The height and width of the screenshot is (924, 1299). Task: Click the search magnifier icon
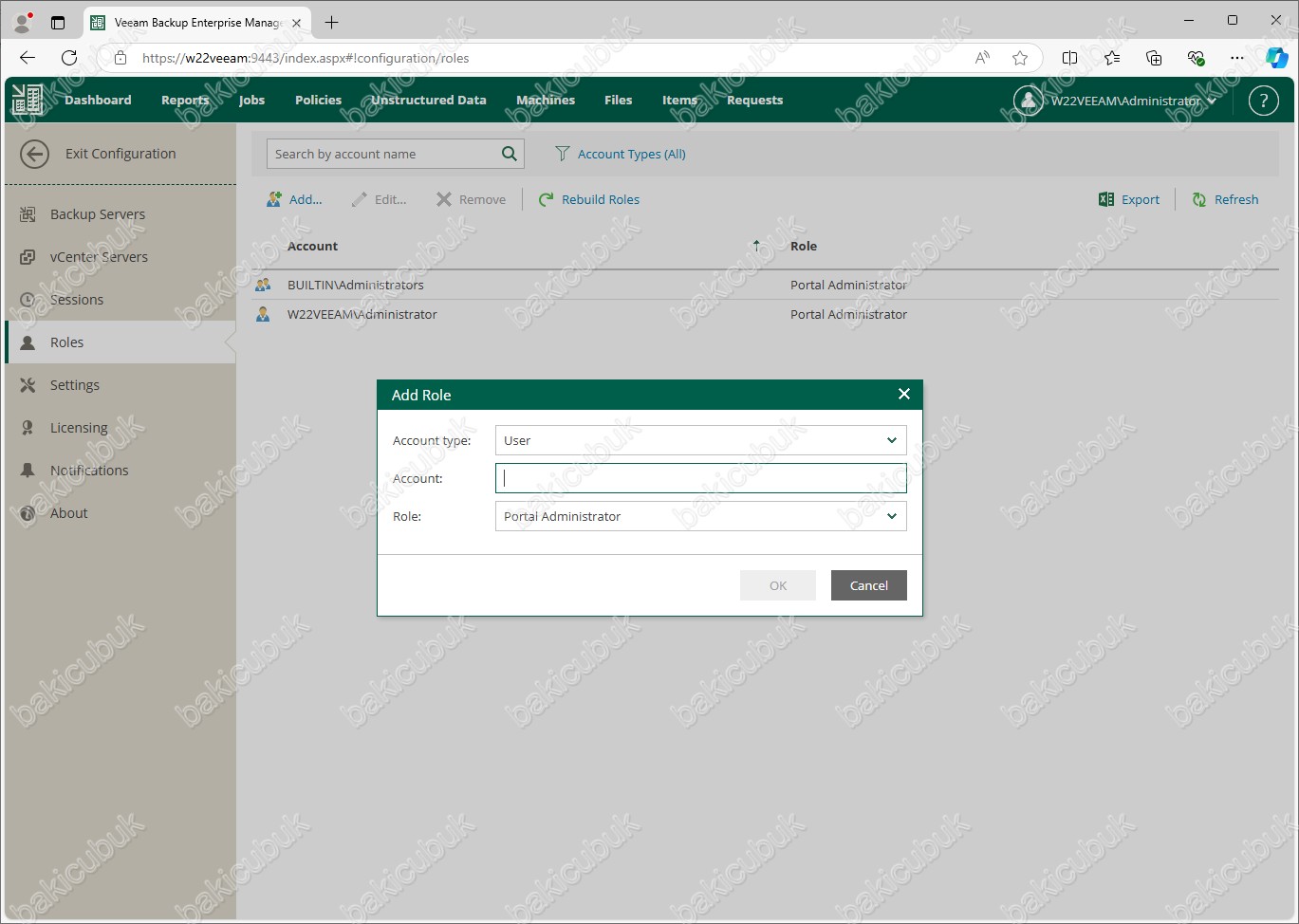point(510,154)
